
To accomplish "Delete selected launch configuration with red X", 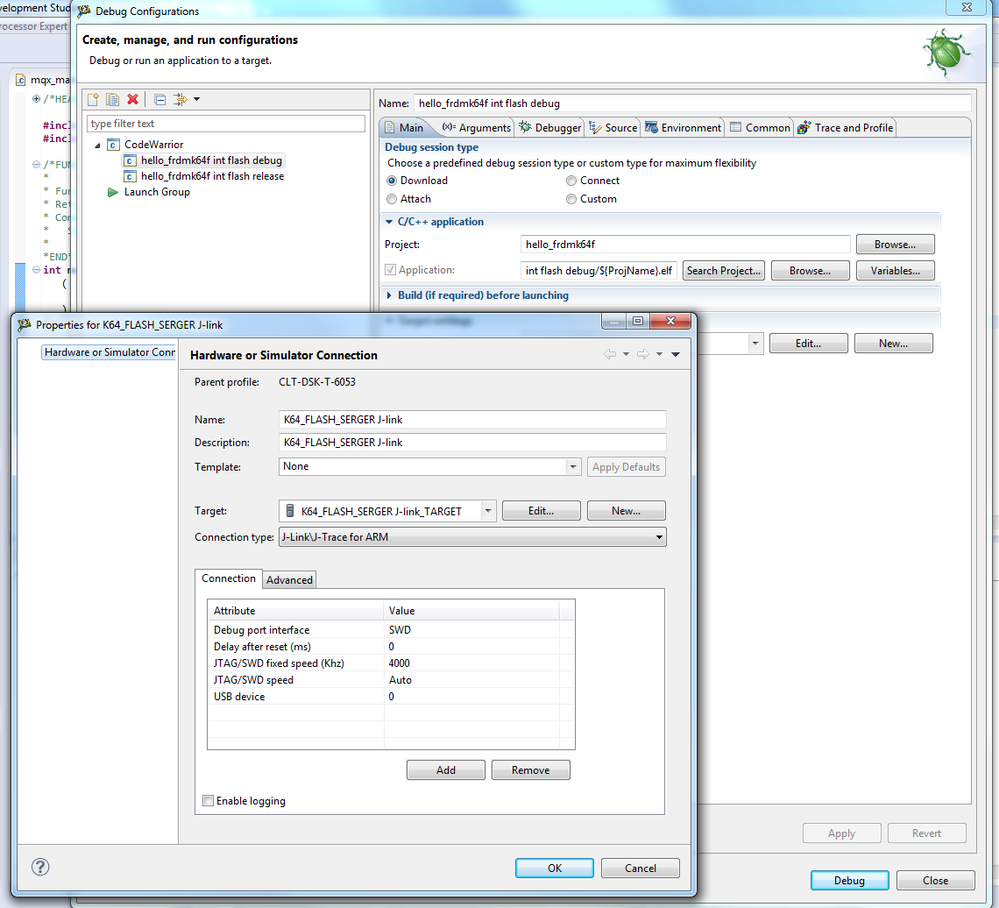I will tap(133, 99).
